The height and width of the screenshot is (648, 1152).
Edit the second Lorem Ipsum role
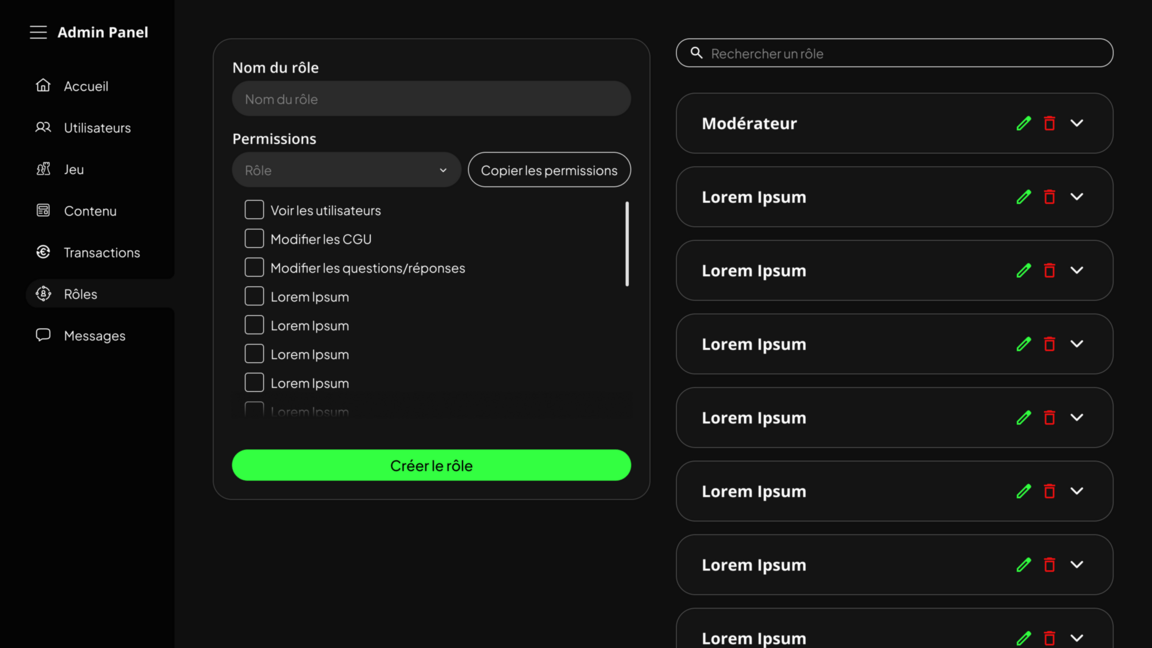tap(1023, 270)
